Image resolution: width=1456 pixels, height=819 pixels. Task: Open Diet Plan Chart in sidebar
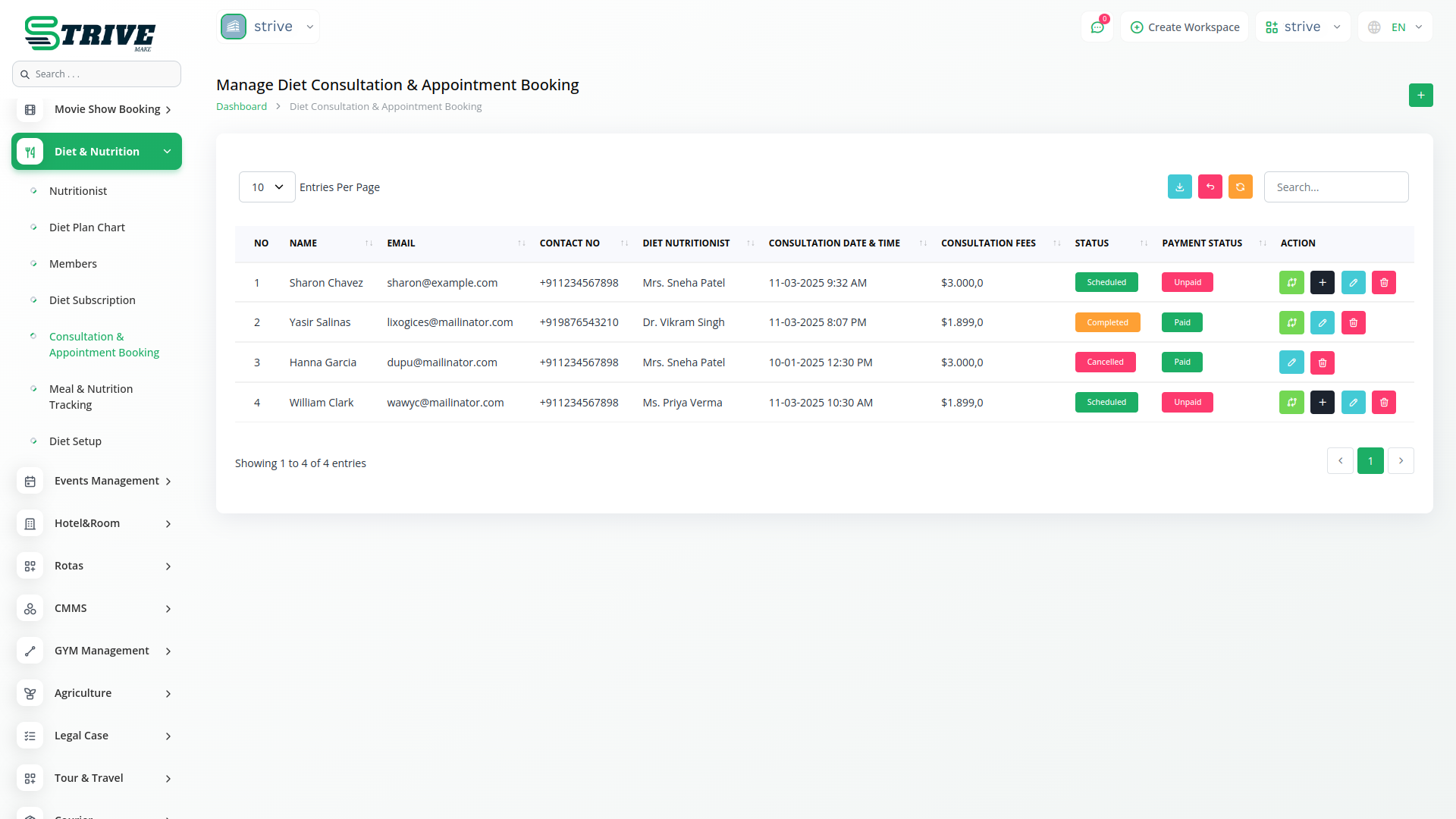pos(87,227)
